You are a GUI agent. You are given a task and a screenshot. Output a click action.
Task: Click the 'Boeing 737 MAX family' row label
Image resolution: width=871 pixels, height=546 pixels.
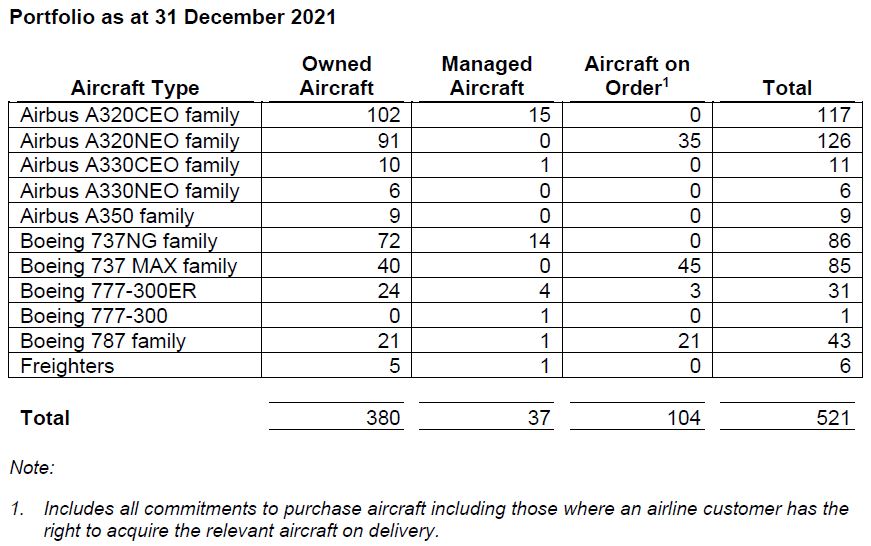[x=128, y=266]
